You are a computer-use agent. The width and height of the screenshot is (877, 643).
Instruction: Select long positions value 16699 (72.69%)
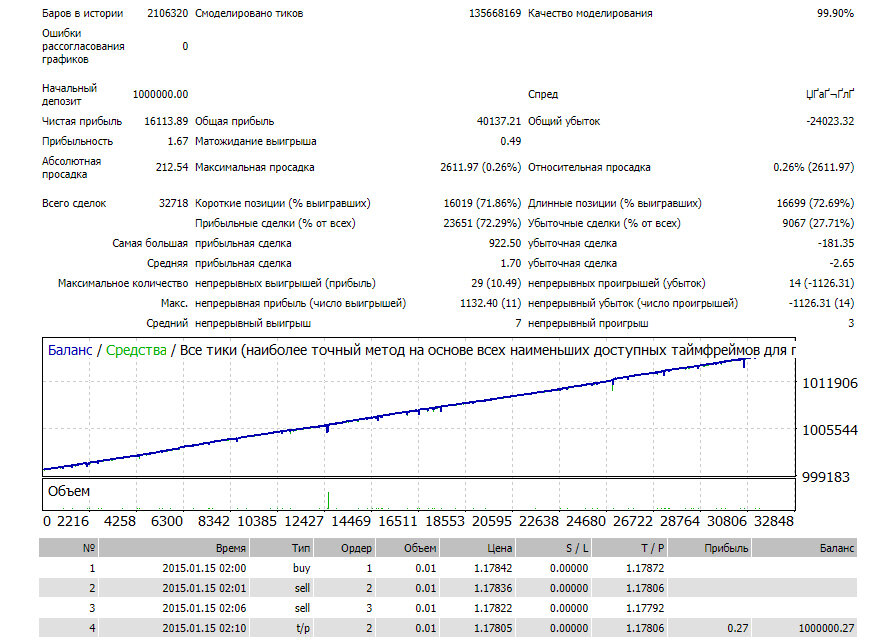click(815, 204)
